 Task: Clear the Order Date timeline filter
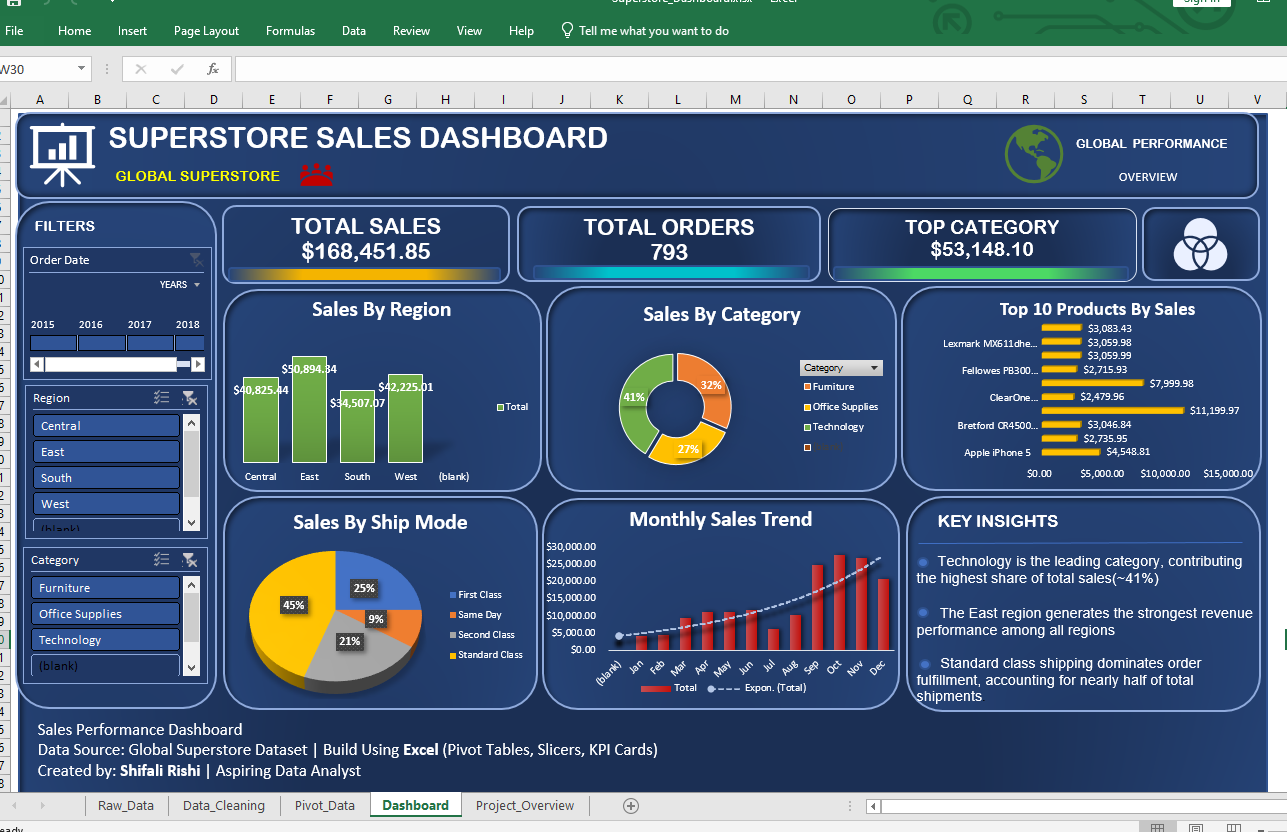[196, 259]
